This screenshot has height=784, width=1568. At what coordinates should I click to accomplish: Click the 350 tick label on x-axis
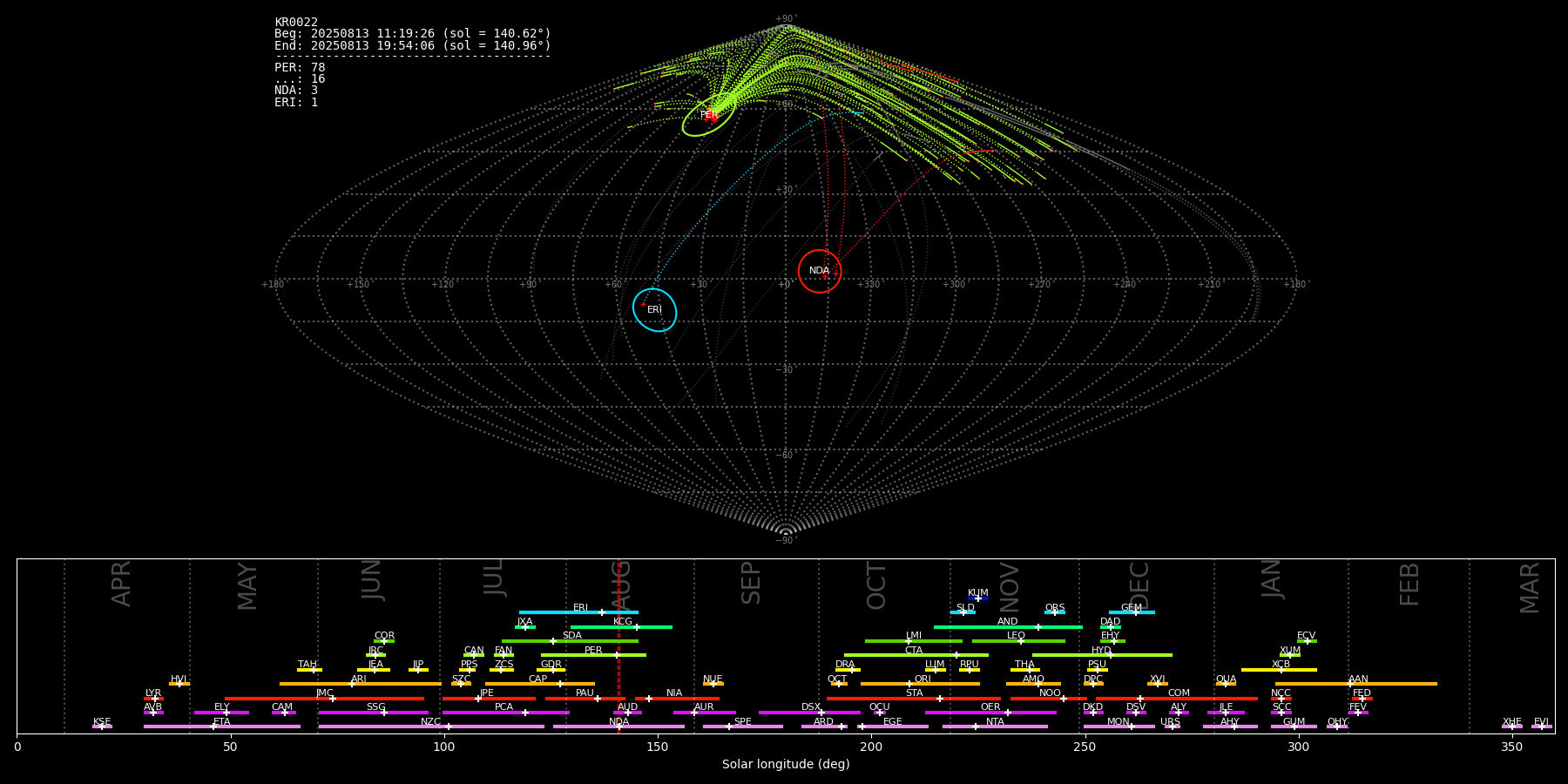[x=1511, y=747]
